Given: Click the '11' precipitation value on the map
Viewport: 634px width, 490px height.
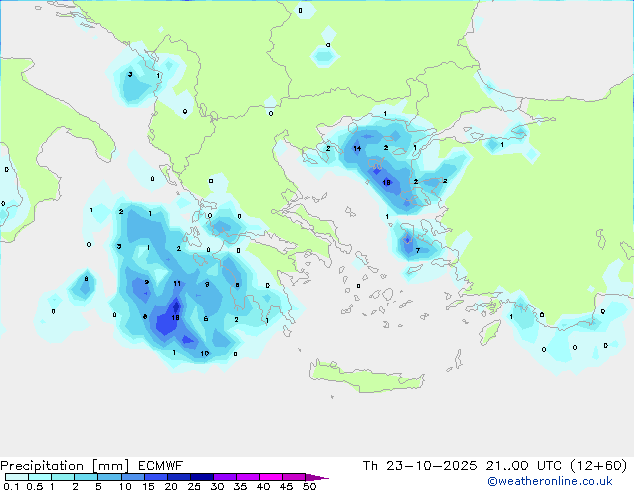Looking at the screenshot, I should (177, 284).
